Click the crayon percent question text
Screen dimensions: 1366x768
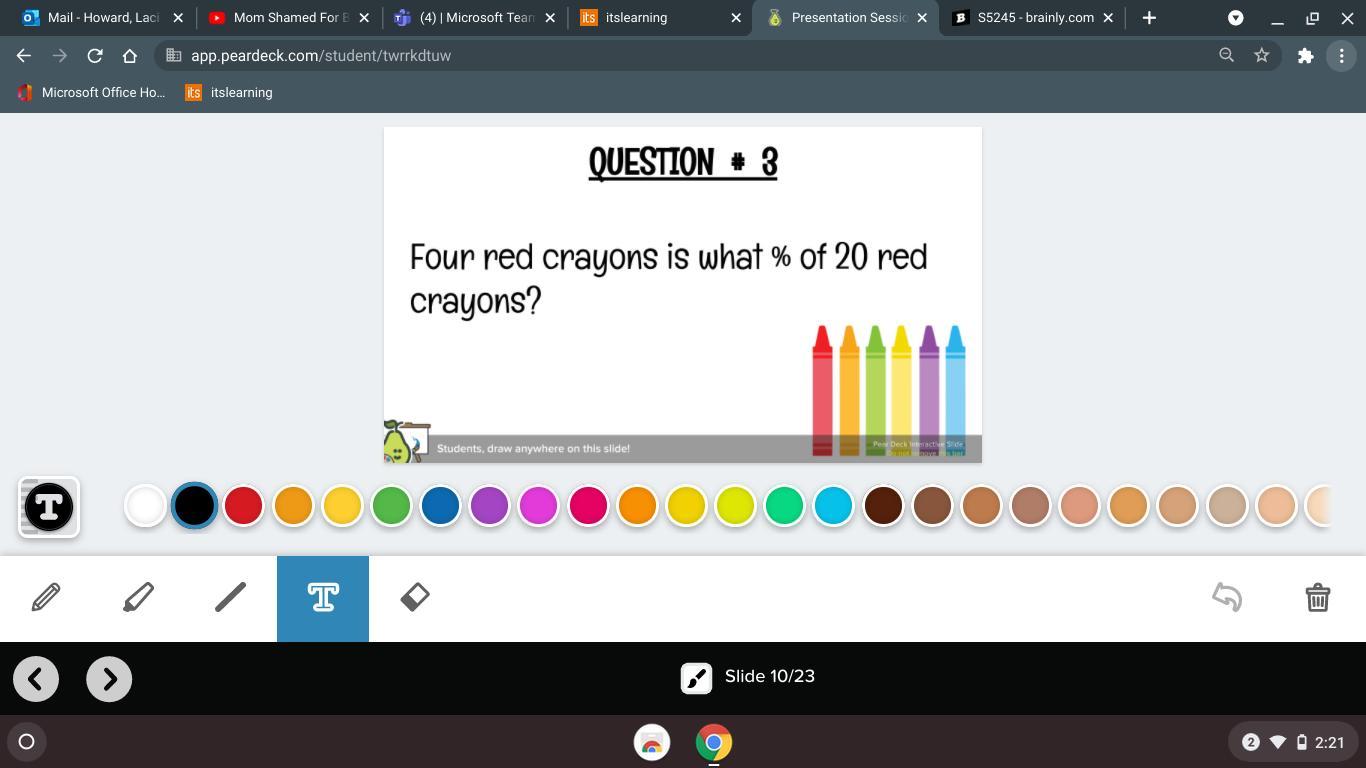pyautogui.click(x=668, y=278)
